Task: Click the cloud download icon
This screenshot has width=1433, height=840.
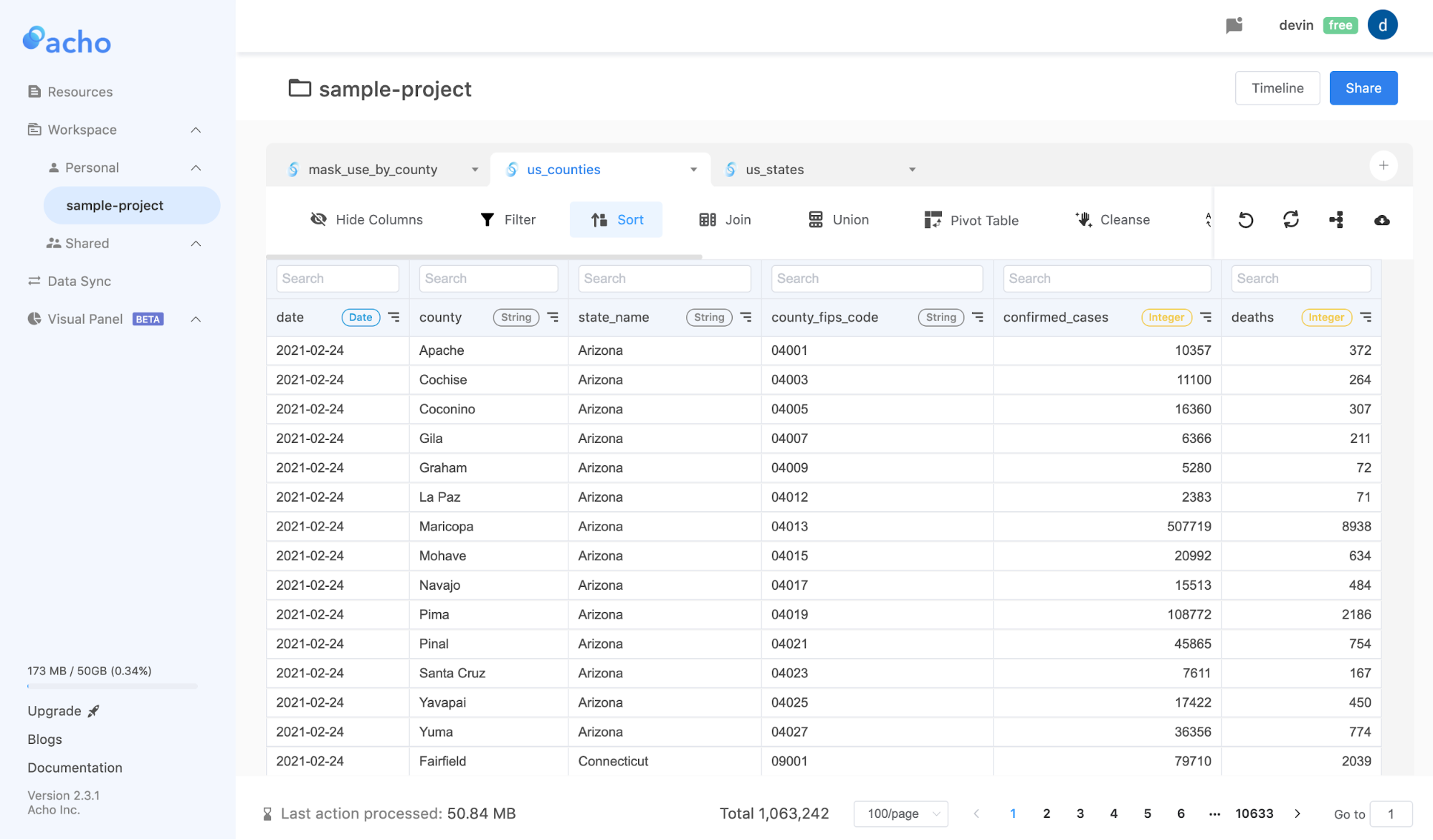Action: coord(1381,220)
